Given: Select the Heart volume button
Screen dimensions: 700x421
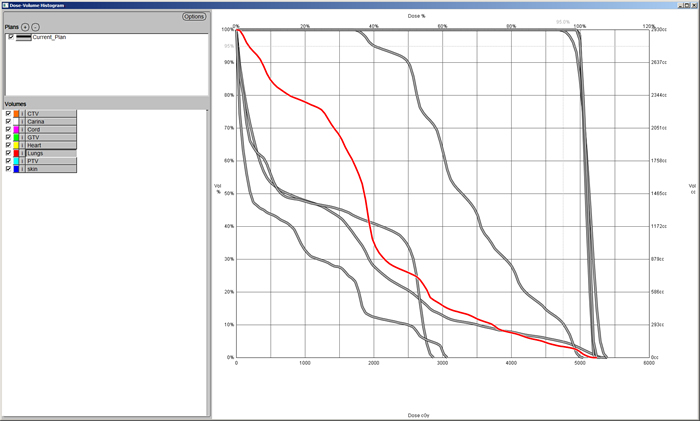Looking at the screenshot, I should (50, 145).
